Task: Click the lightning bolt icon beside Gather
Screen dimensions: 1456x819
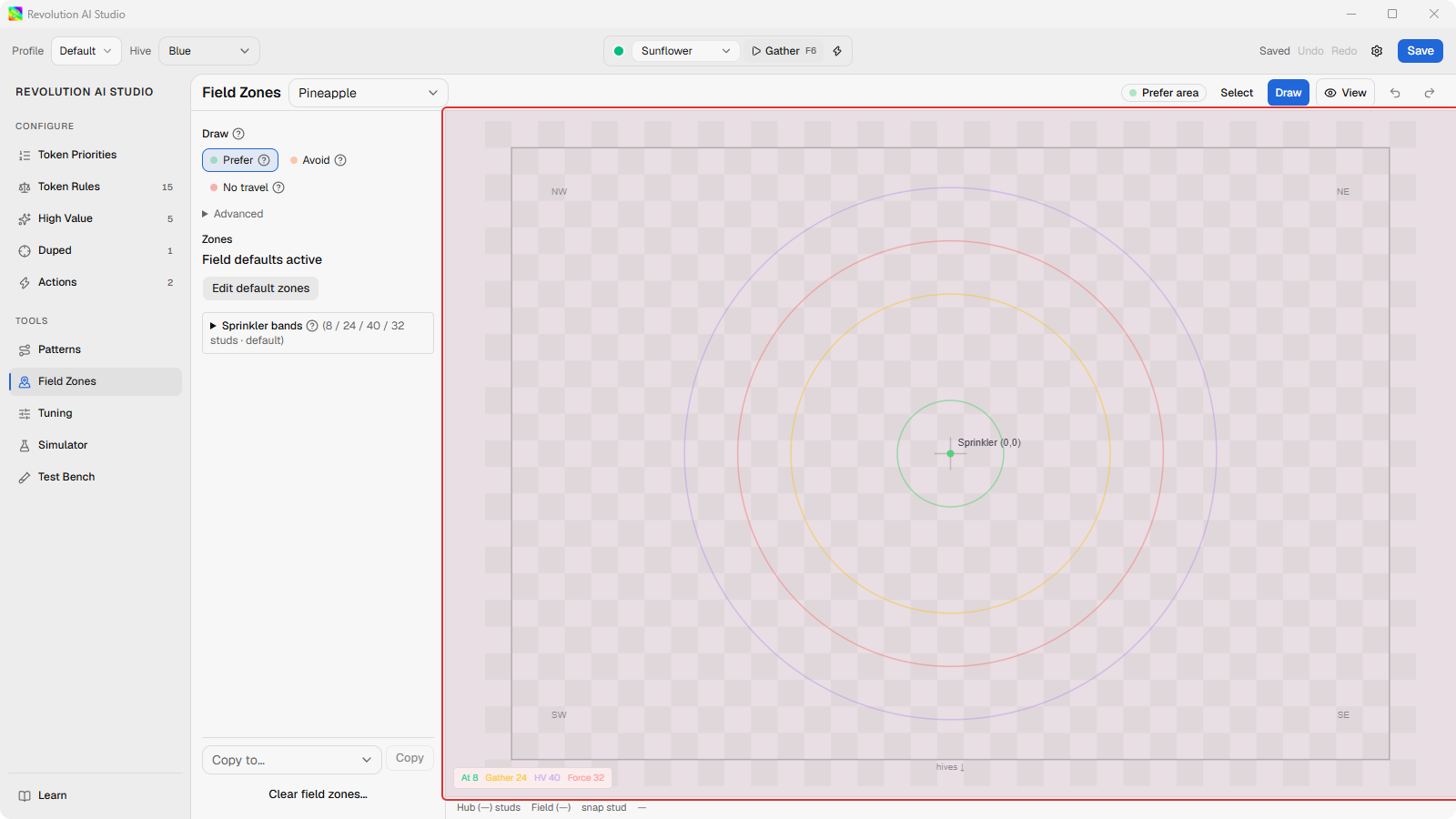Action: point(837,51)
